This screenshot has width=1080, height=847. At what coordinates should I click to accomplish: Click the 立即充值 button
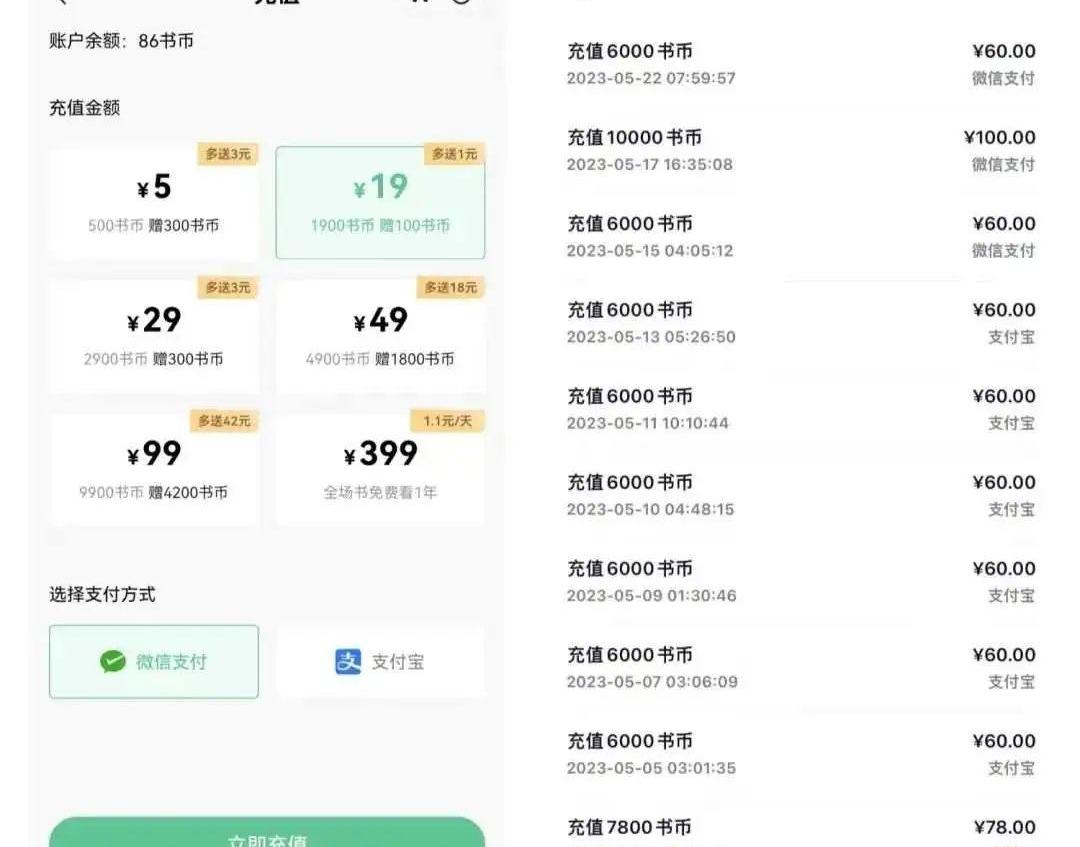pos(267,836)
